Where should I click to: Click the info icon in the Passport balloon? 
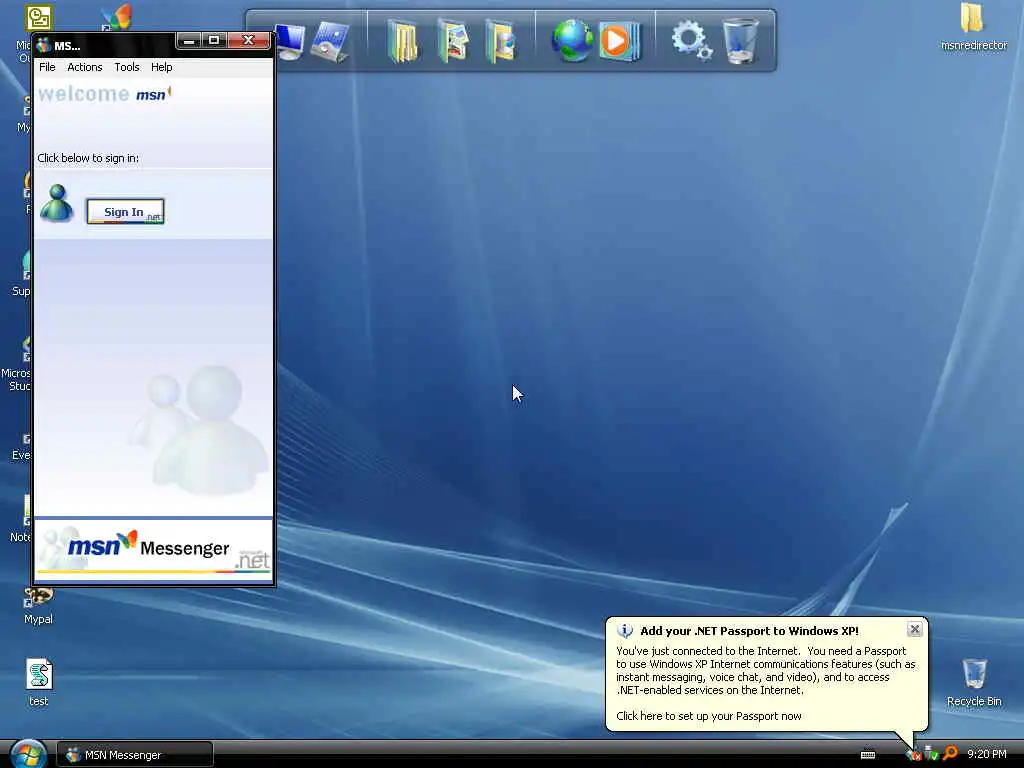point(625,631)
